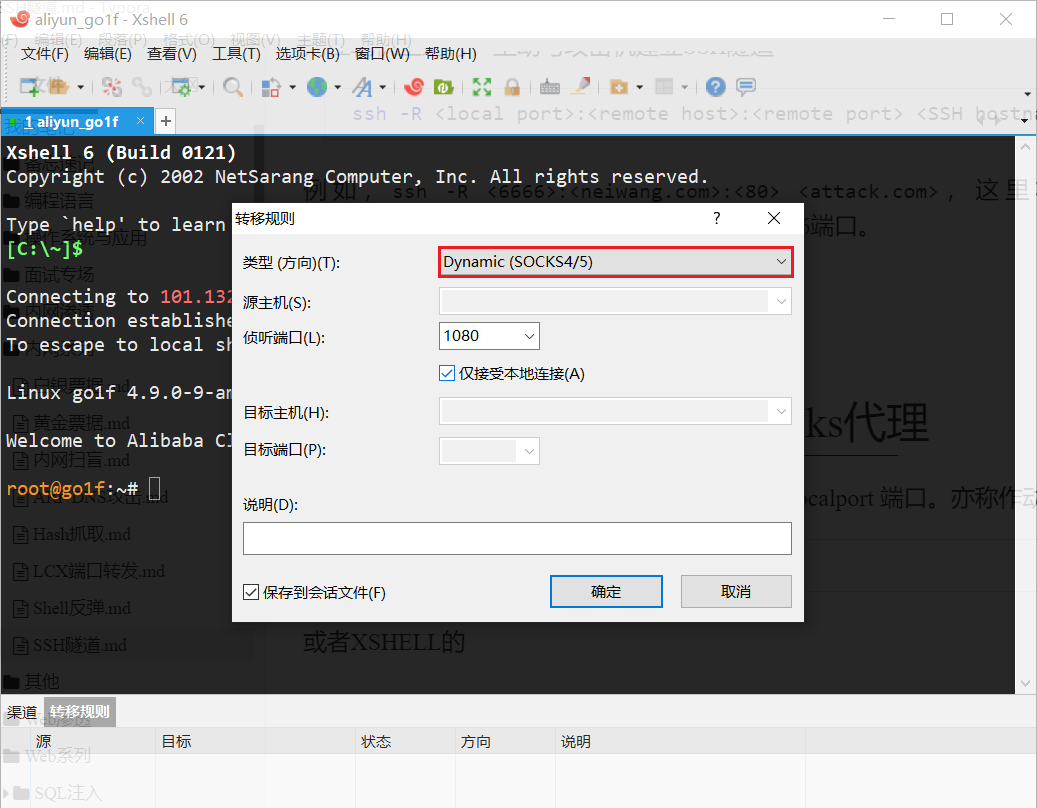Click the terminal scrollbar down arrow
Viewport: 1037px width, 808px height.
point(1025,683)
